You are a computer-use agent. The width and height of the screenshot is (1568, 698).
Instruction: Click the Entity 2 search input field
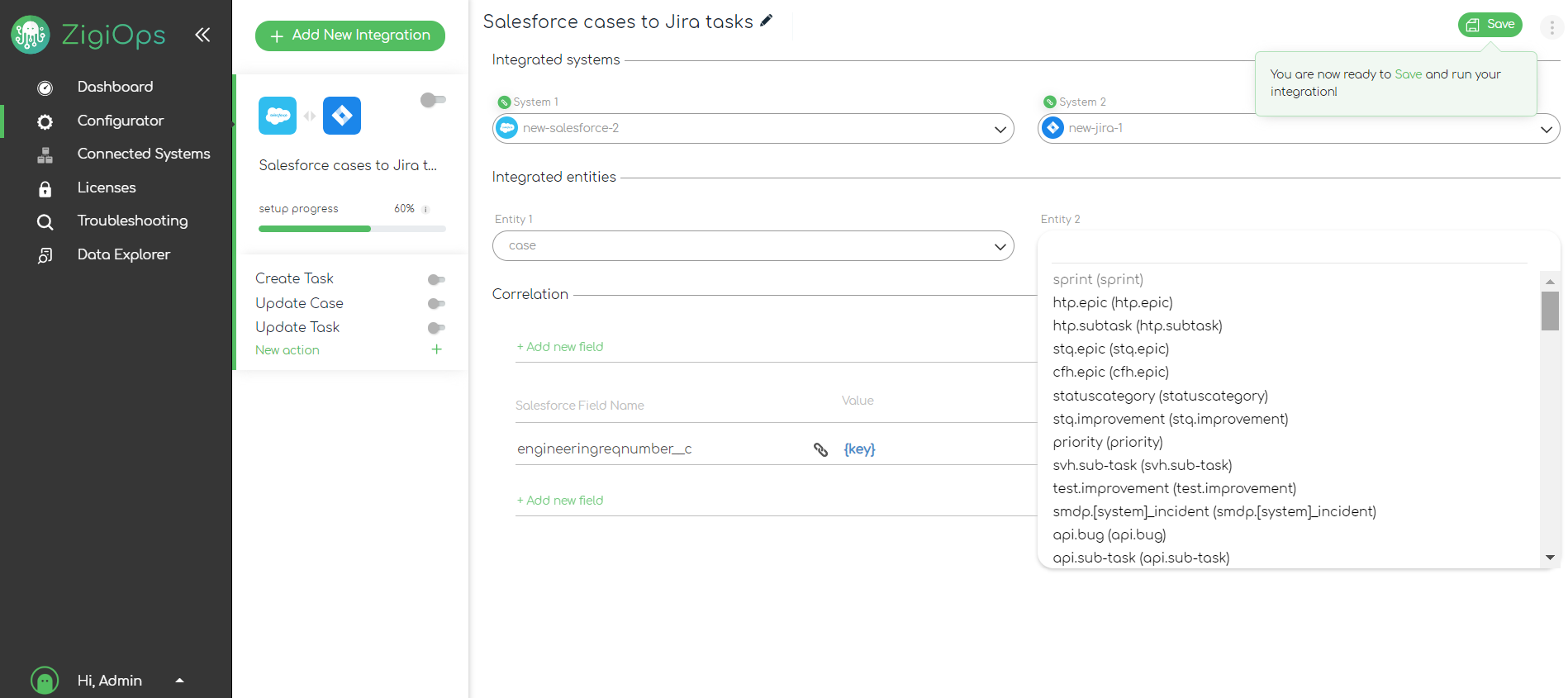(1289, 249)
